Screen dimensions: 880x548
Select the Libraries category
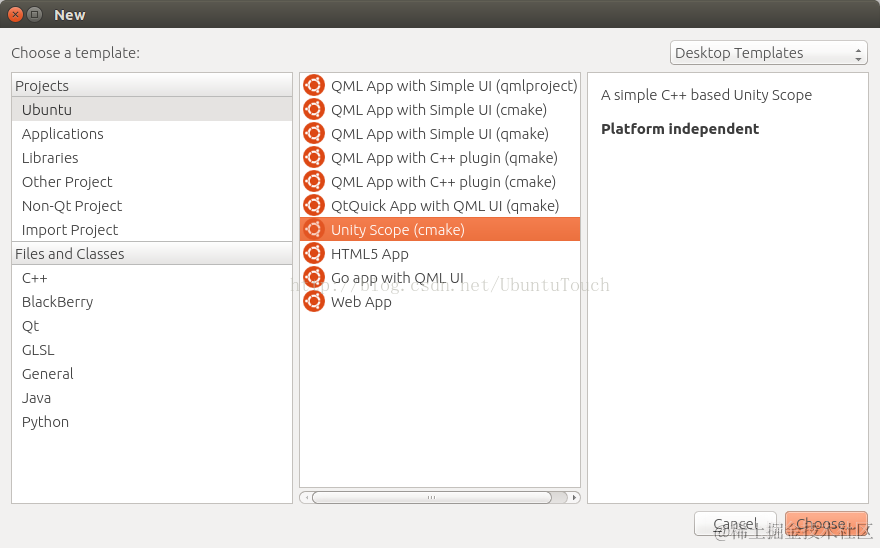coord(152,158)
